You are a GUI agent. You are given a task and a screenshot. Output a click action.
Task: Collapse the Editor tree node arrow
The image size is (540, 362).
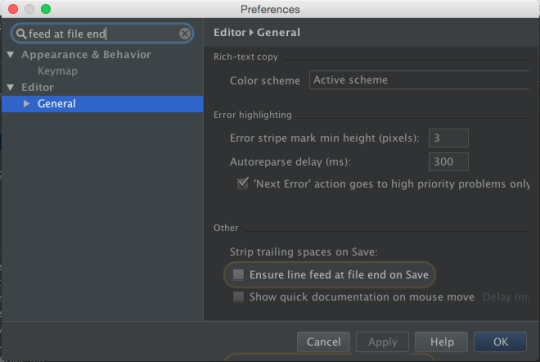pyautogui.click(x=11, y=87)
